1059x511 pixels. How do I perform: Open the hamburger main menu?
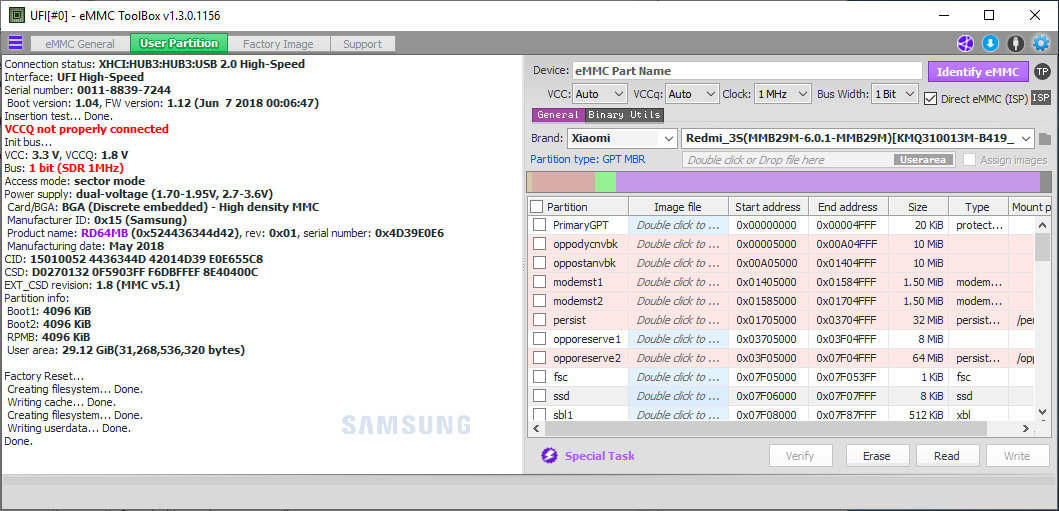[x=15, y=44]
